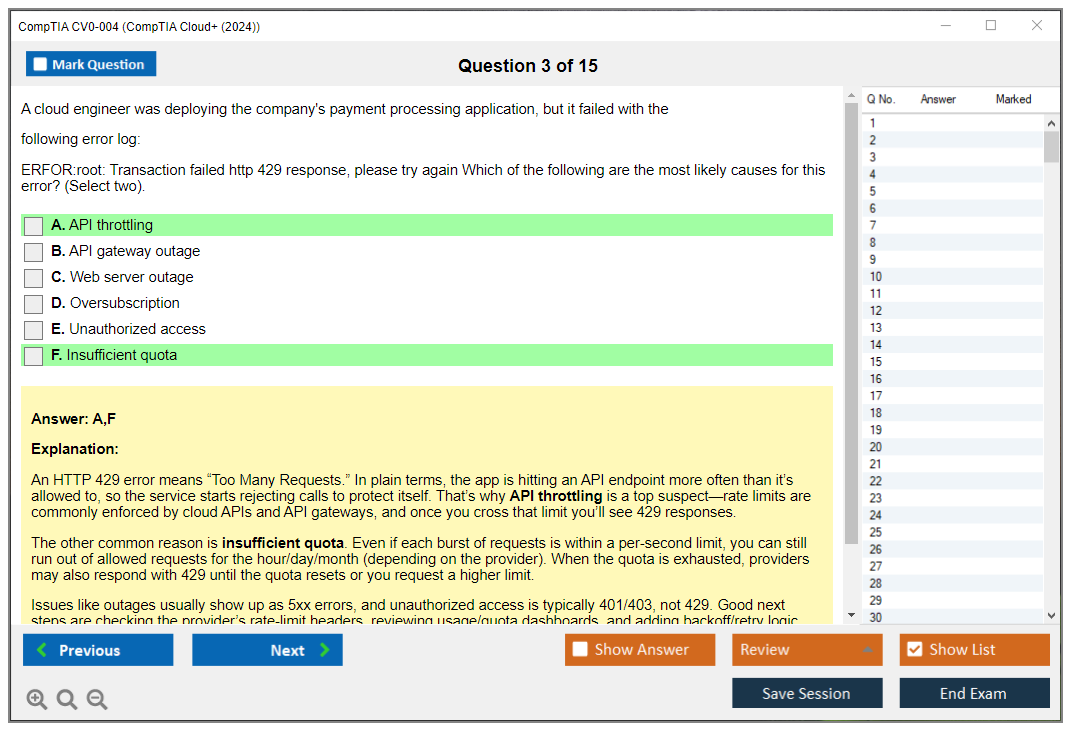Reset zoom with the plain magnifier icon

[x=67, y=699]
